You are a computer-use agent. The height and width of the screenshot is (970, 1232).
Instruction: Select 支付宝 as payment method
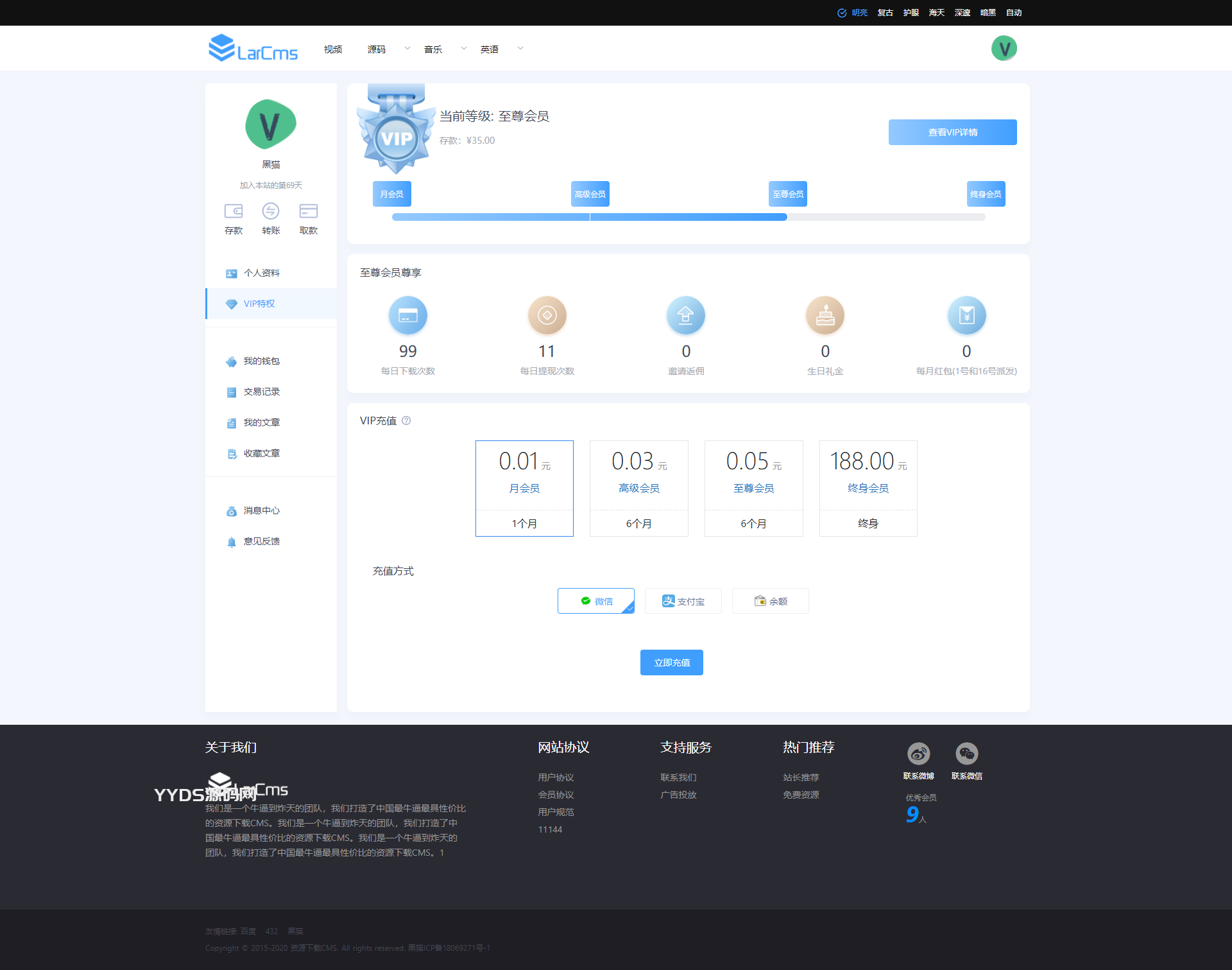[683, 602]
